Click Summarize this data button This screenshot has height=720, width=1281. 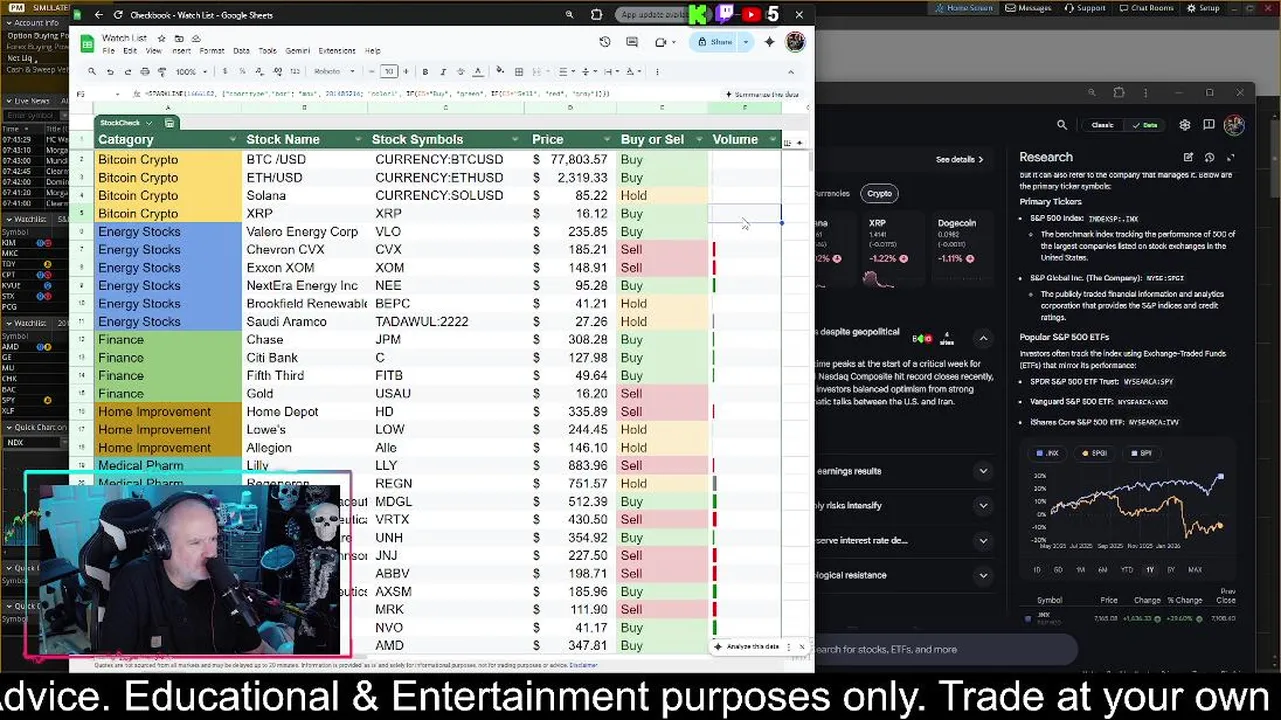point(764,94)
